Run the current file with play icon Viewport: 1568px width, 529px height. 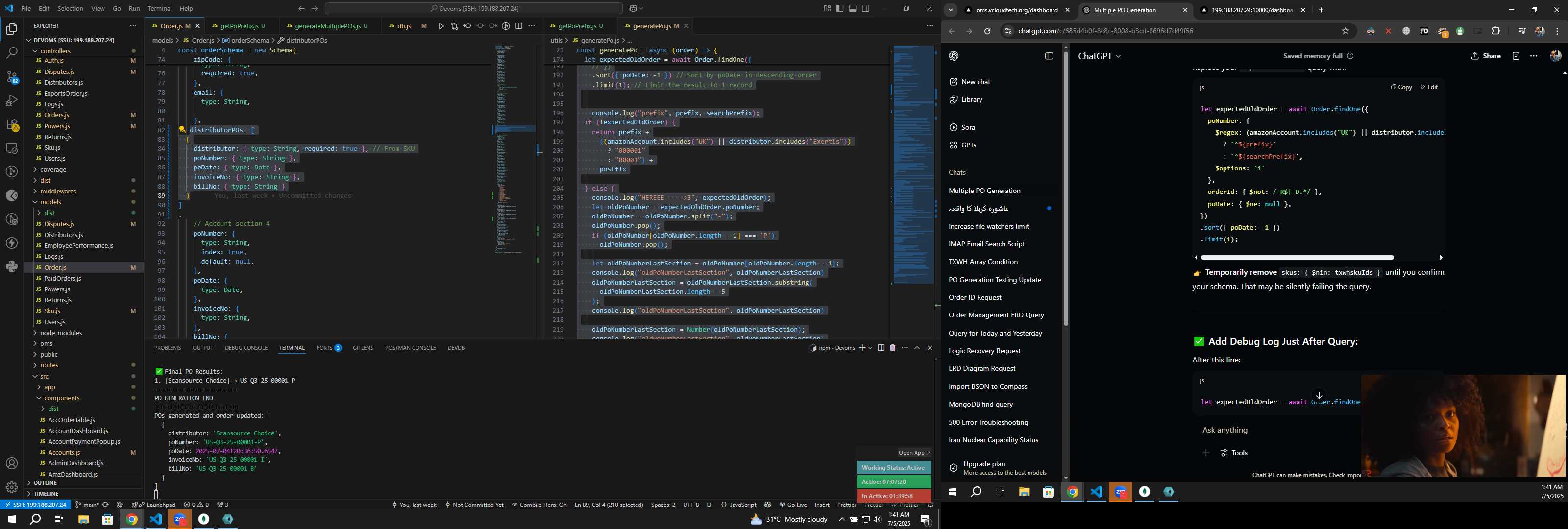click(x=441, y=26)
